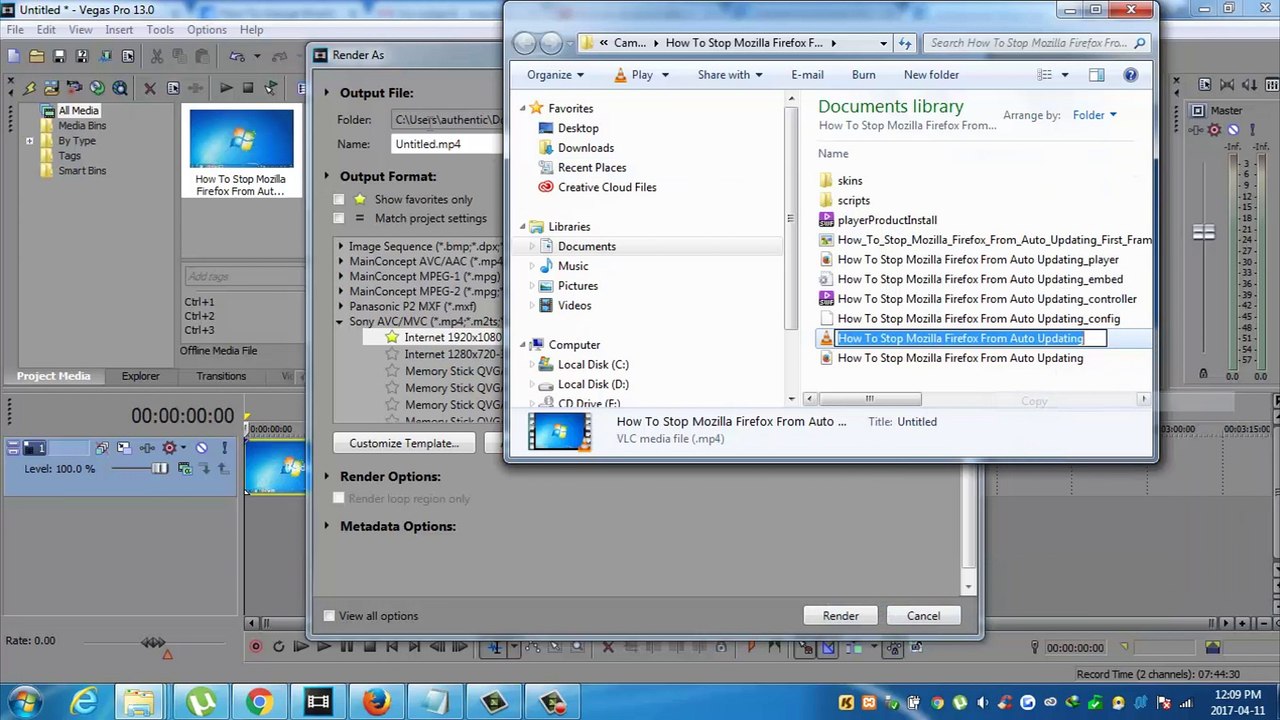Open Track FX on video track 1
Image resolution: width=1280 pixels, height=720 pixels.
tap(147, 447)
